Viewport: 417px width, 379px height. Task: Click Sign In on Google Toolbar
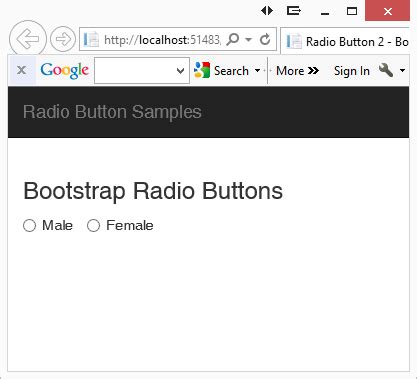pos(352,71)
